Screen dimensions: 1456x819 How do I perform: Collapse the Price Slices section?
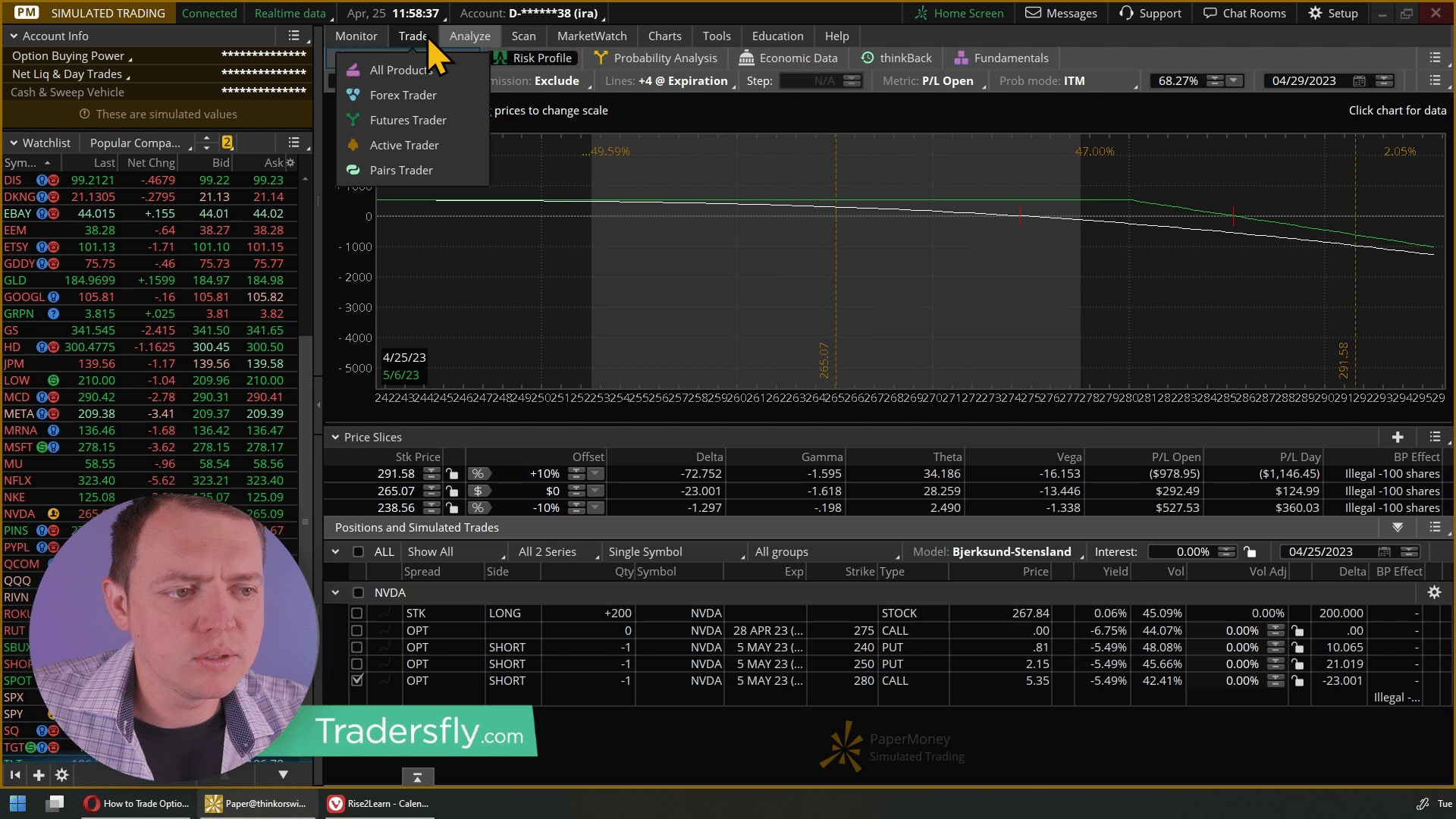pyautogui.click(x=335, y=437)
